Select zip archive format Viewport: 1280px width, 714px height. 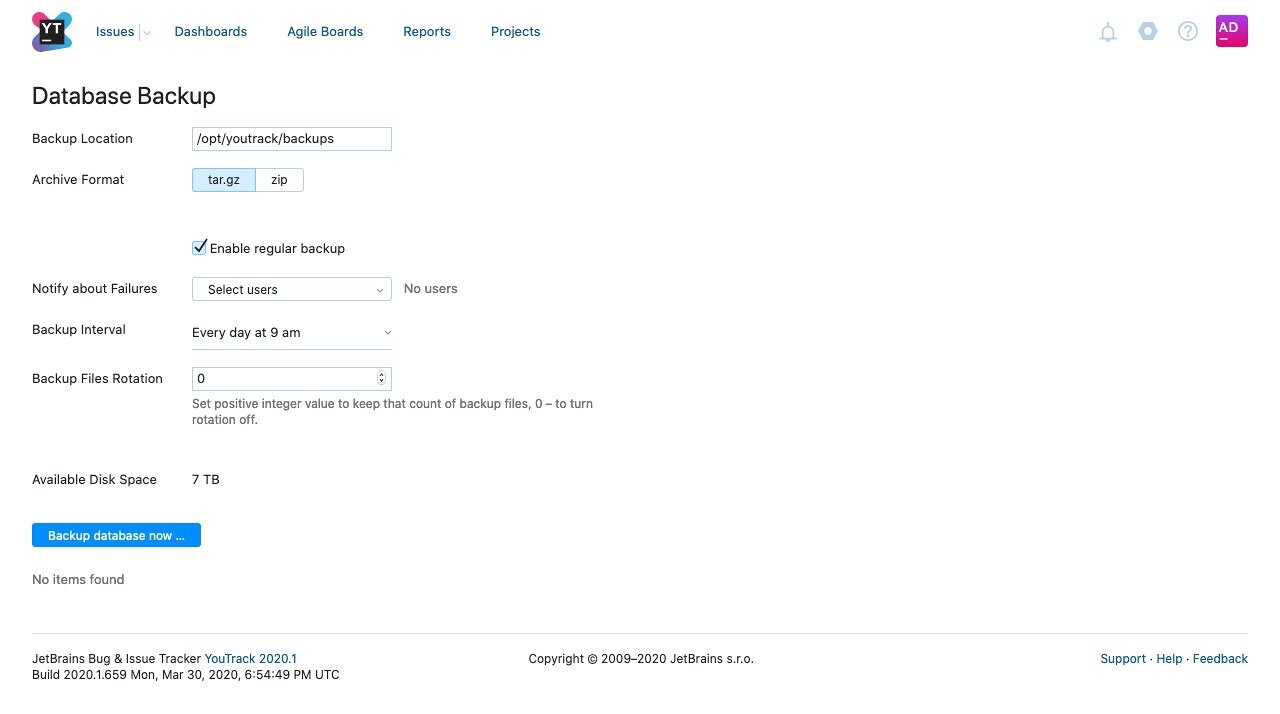[279, 180]
